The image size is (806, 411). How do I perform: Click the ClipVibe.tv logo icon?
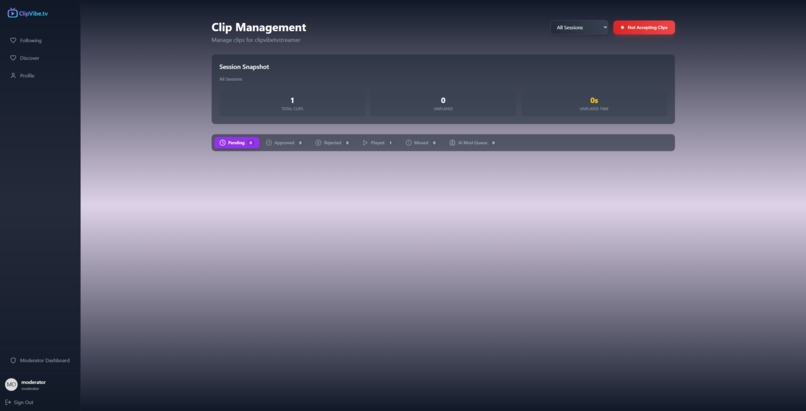12,13
